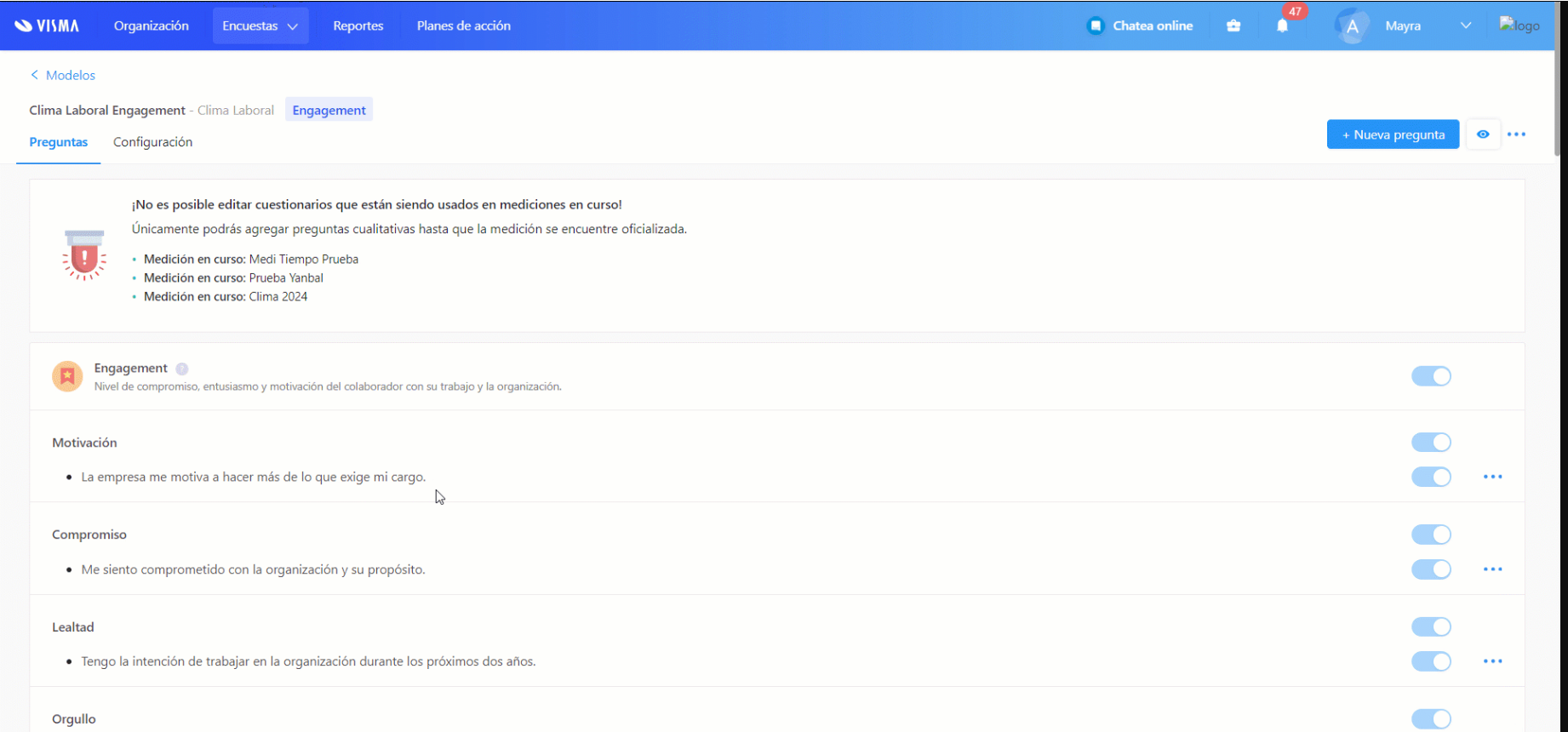Open the more options dots beside Nueva pregunta
The width and height of the screenshot is (1568, 732).
[x=1516, y=134]
